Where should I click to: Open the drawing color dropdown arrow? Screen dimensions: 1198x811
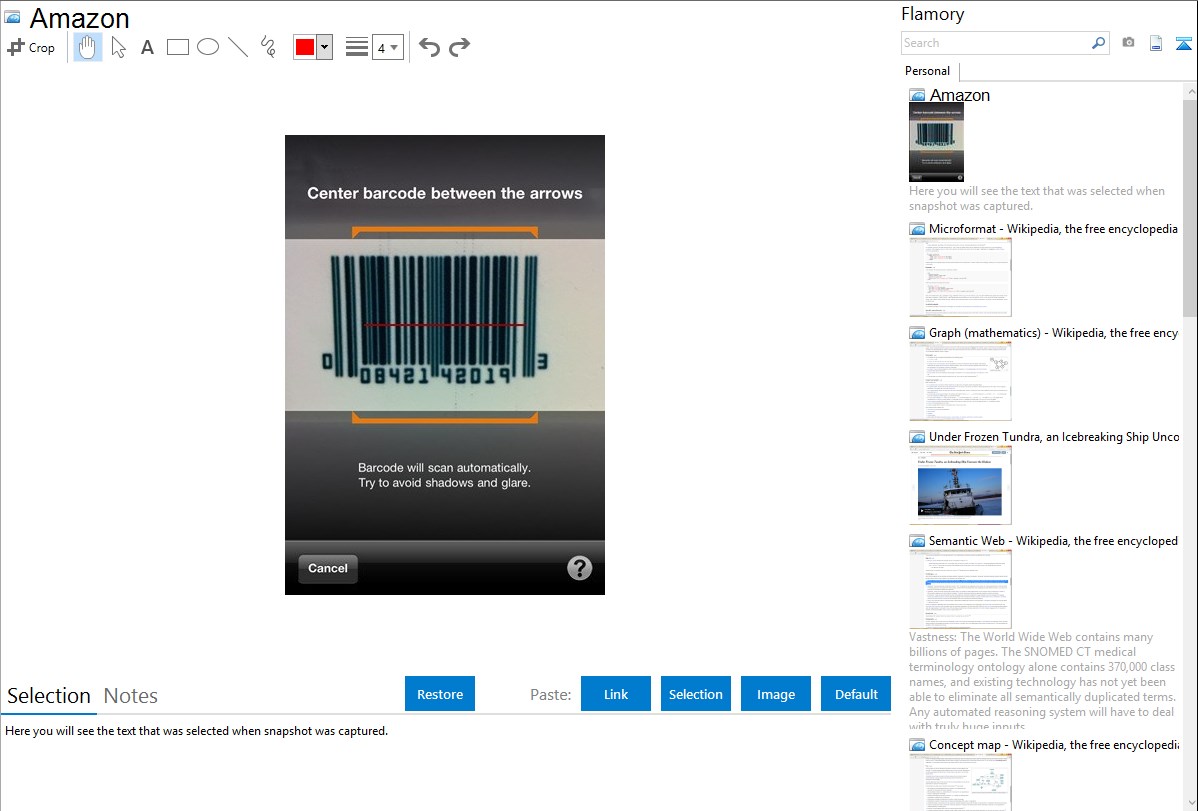click(325, 47)
